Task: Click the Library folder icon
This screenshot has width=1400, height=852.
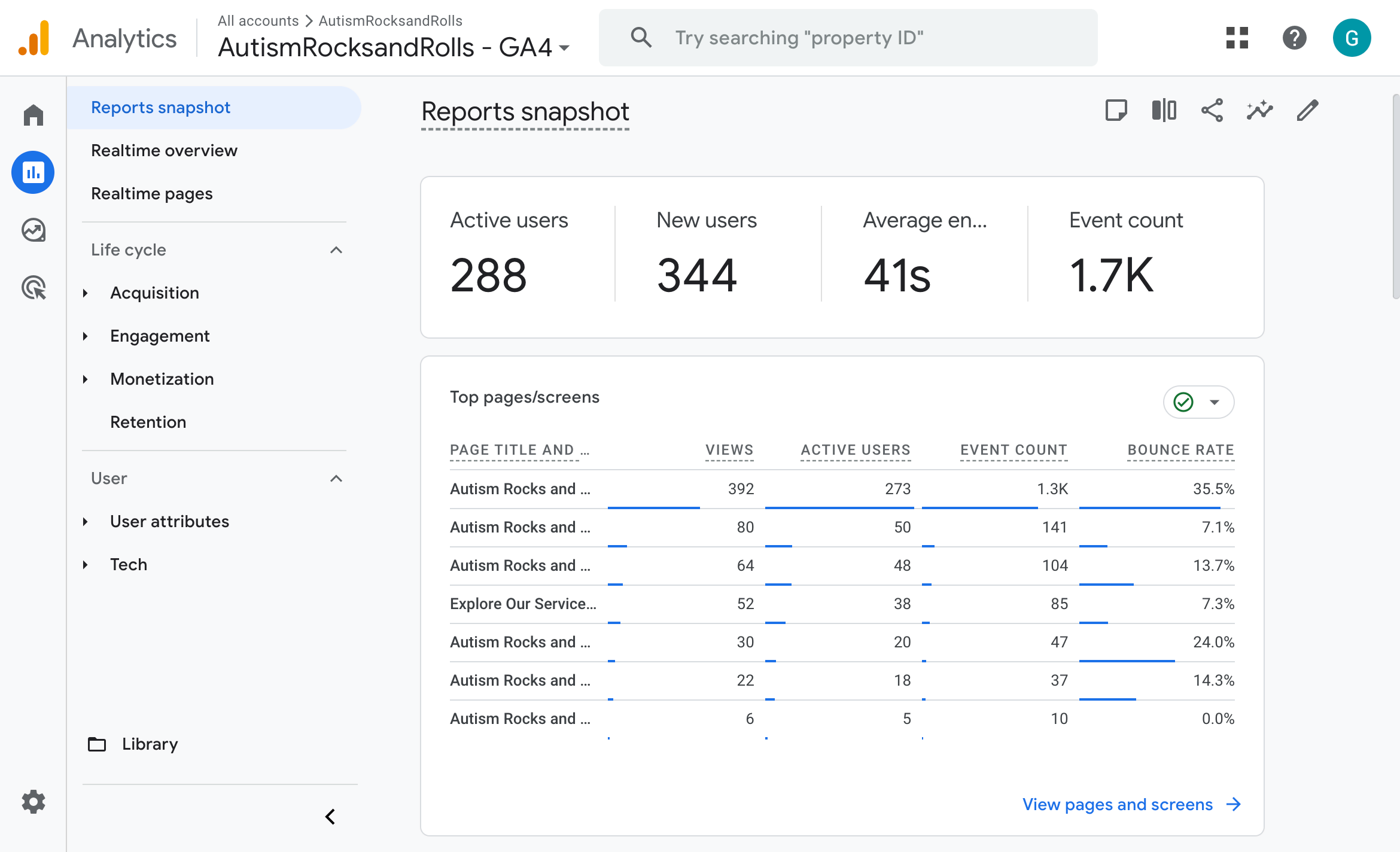Action: 97,744
